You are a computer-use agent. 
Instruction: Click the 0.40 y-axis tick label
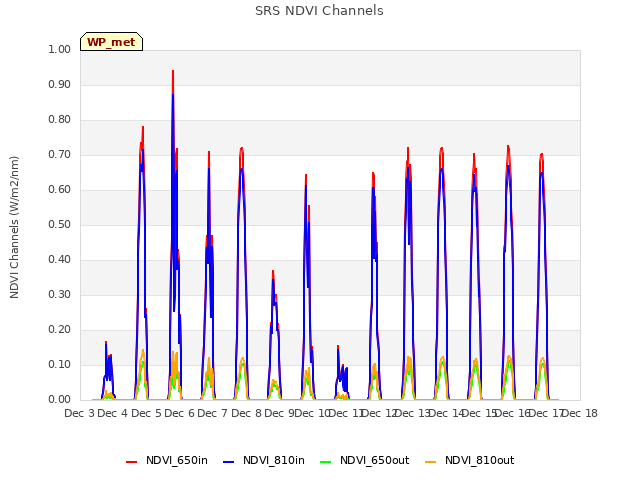coord(60,260)
